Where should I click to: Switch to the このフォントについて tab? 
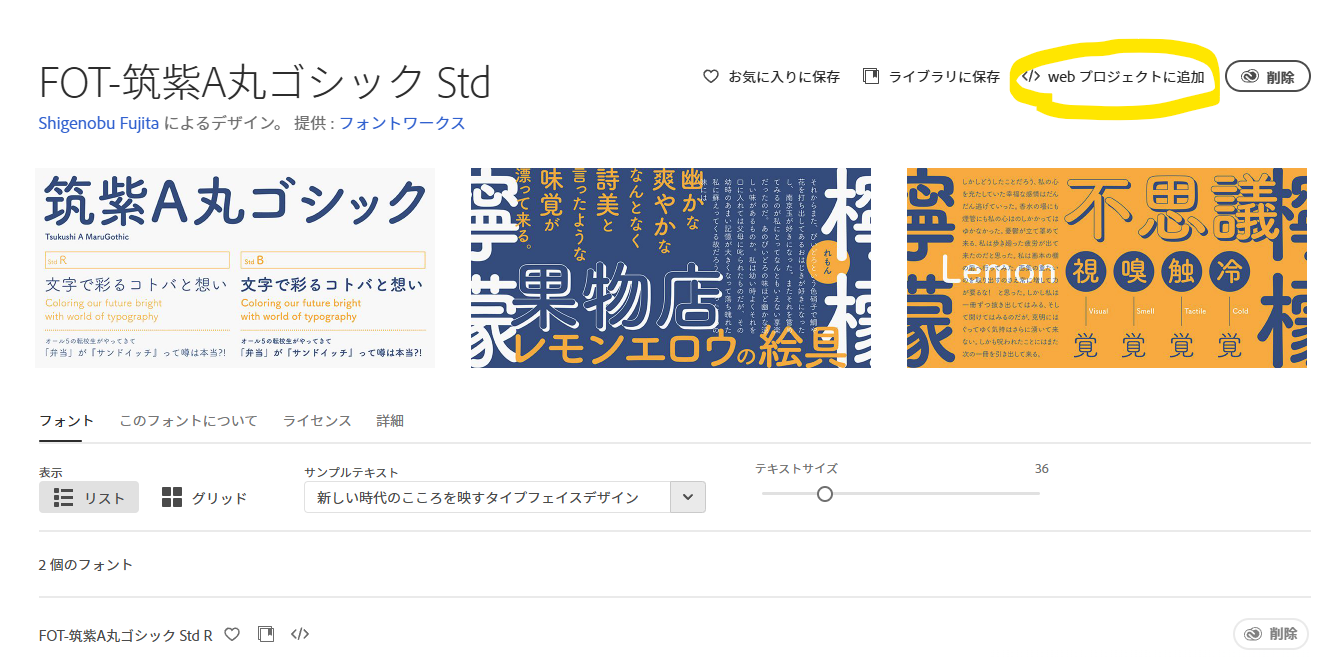tap(188, 421)
